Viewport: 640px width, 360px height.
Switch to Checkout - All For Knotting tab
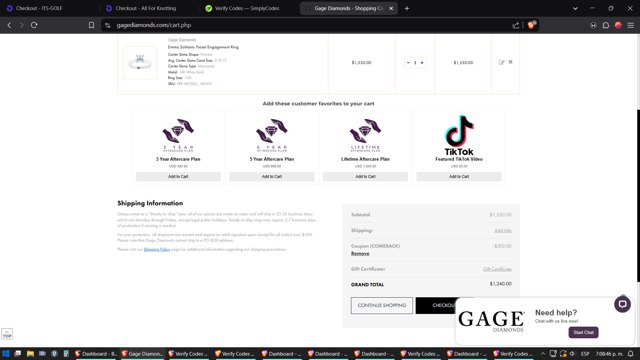[x=146, y=8]
